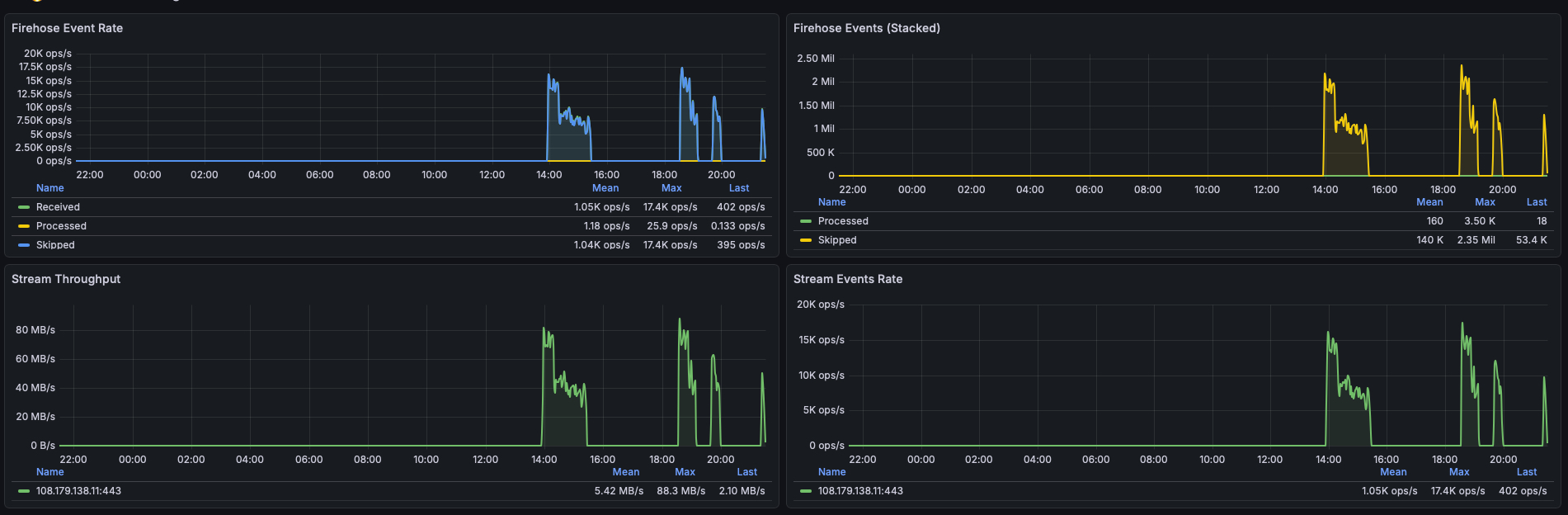
Task: Click the green color icon beside the Received legend entry
Action: pyautogui.click(x=24, y=207)
